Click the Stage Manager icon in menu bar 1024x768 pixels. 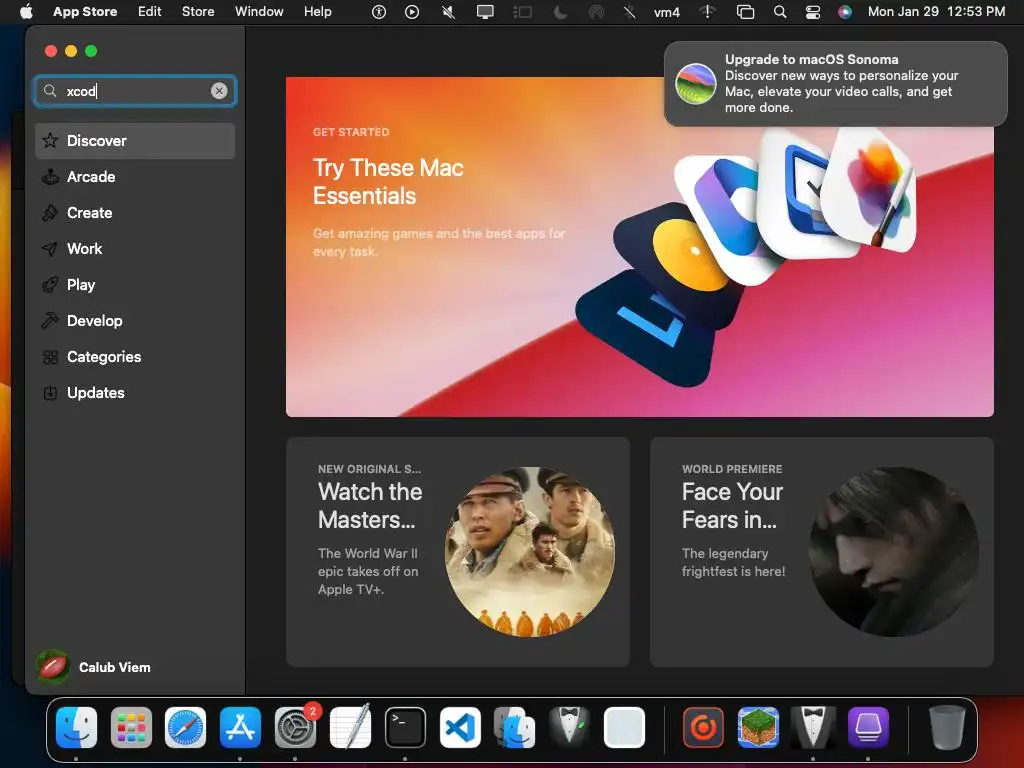(x=522, y=12)
